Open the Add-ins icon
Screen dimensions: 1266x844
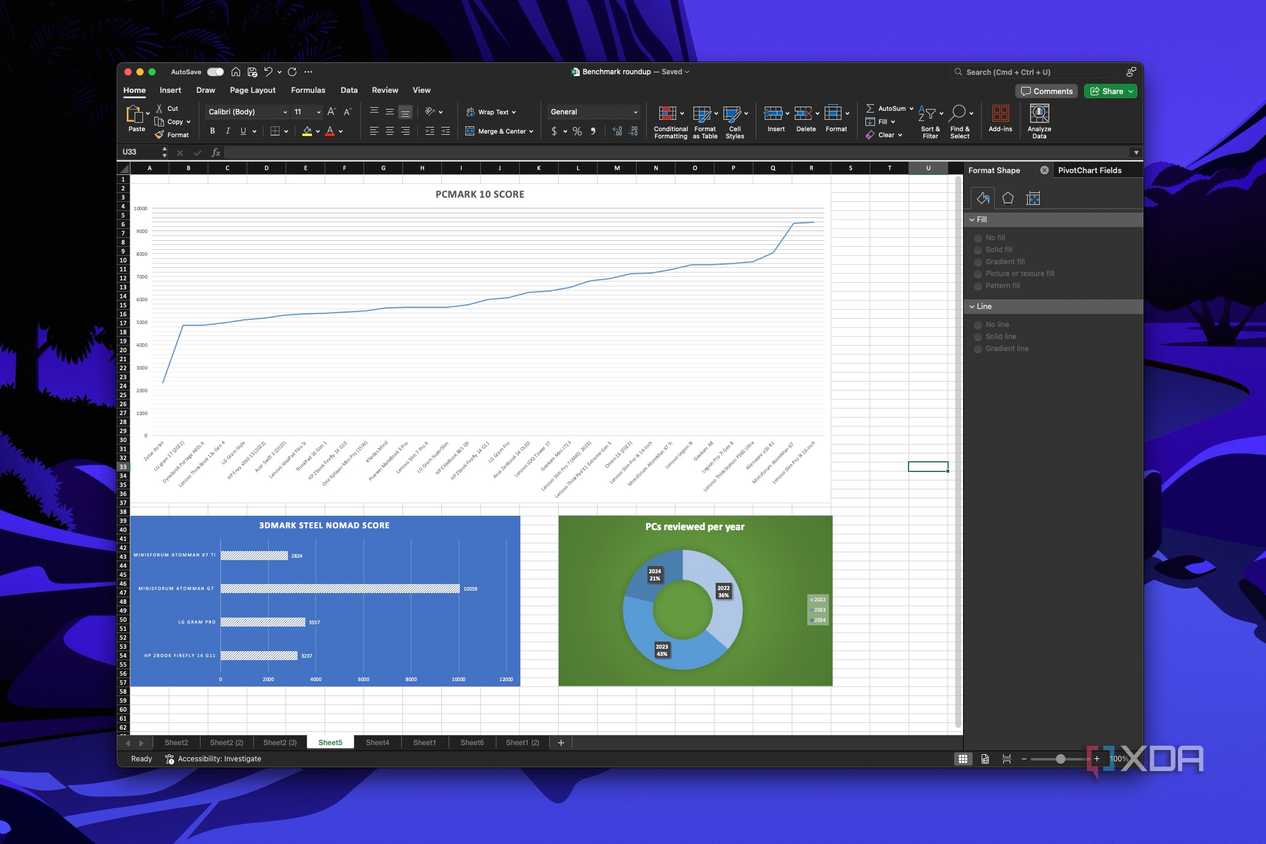tap(1000, 113)
